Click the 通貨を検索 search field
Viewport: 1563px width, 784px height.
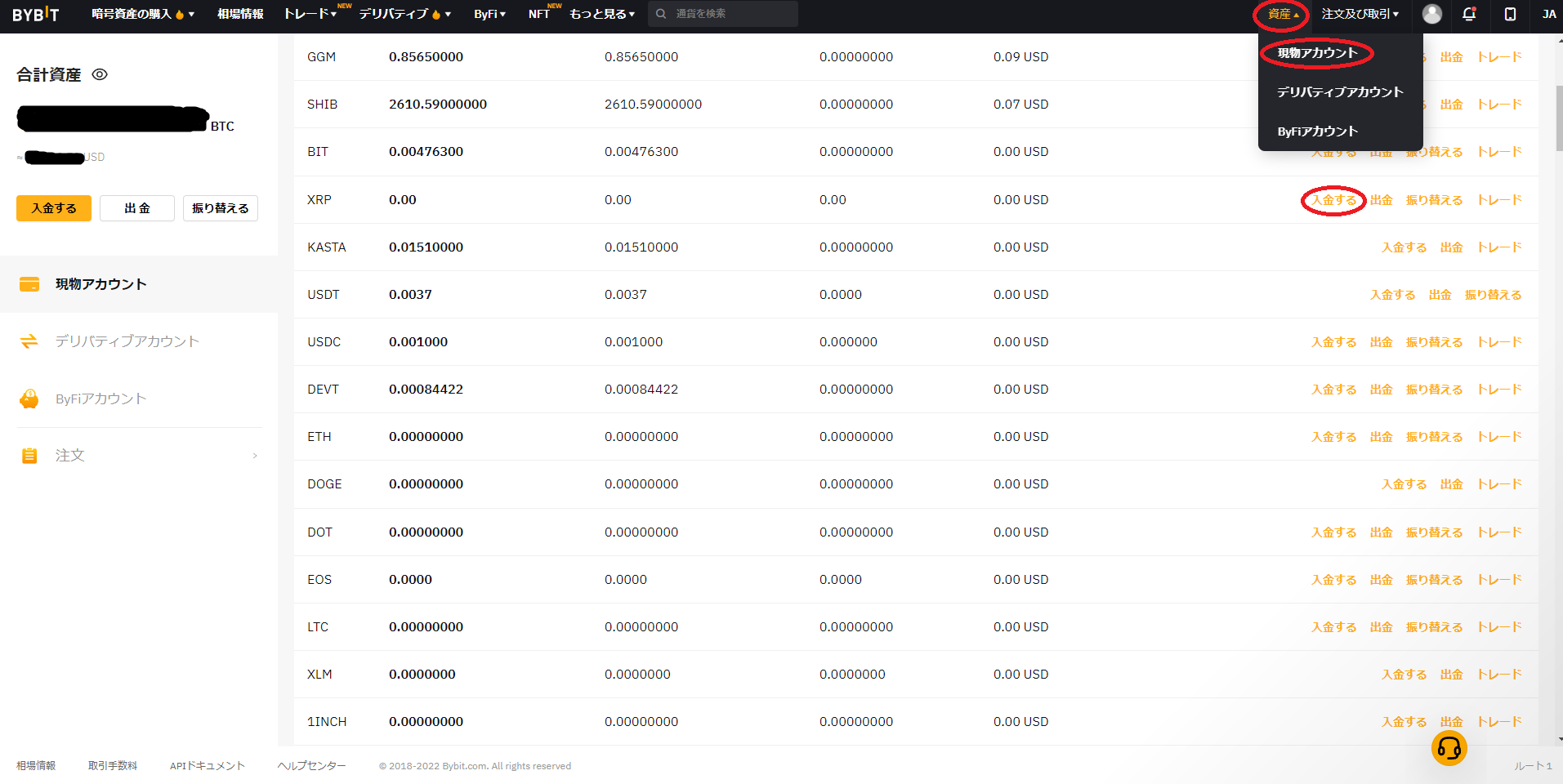tap(723, 14)
